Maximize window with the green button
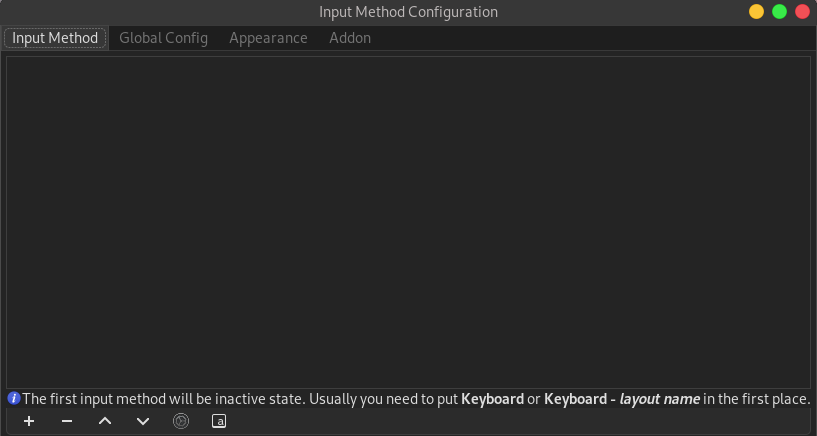Viewport: 817px width, 436px height. 779,12
